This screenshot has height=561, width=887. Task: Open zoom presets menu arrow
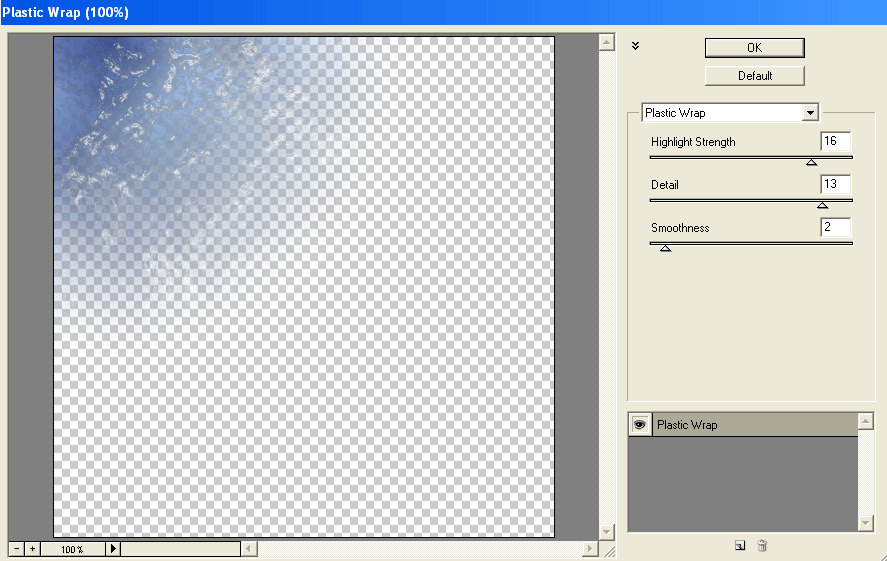[113, 549]
